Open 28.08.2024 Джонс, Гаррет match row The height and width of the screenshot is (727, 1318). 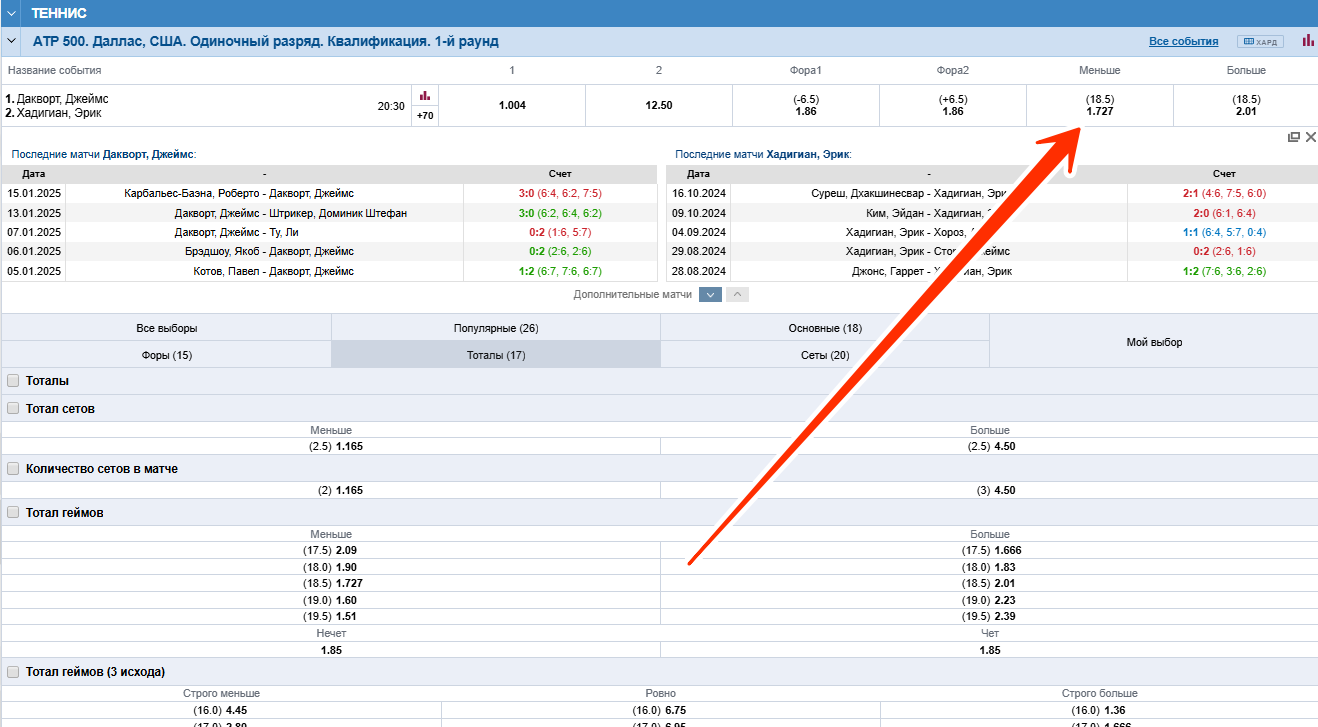coord(992,271)
